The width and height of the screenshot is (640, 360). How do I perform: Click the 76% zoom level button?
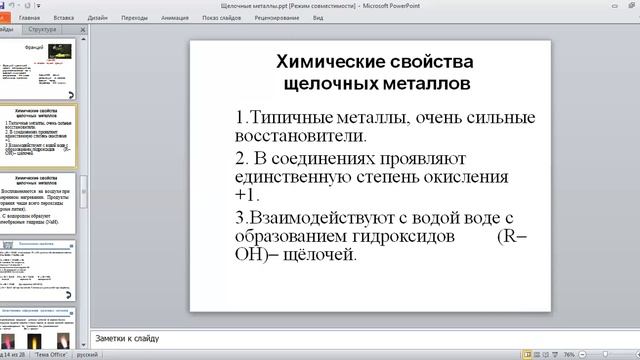[x=569, y=355]
